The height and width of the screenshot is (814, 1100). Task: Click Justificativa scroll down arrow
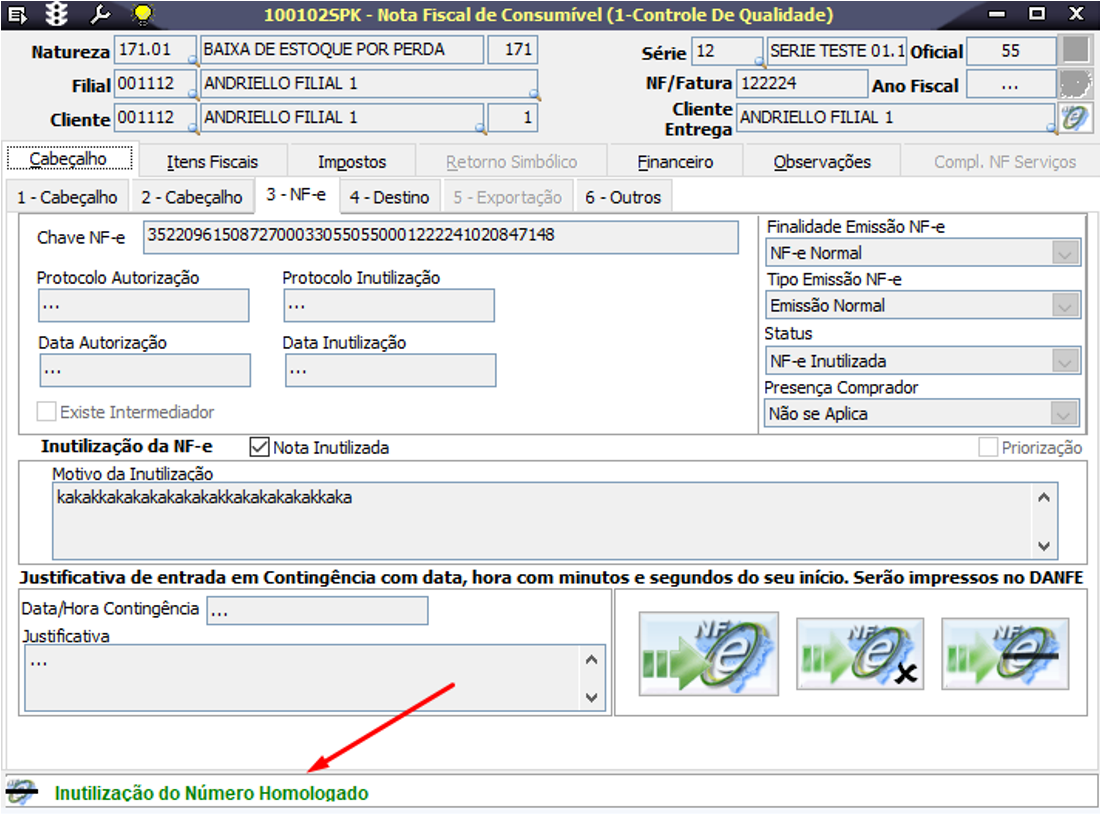(x=591, y=697)
